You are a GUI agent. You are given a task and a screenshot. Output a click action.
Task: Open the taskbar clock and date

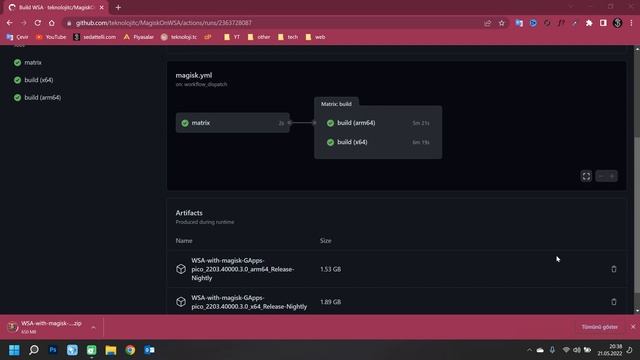coord(610,350)
